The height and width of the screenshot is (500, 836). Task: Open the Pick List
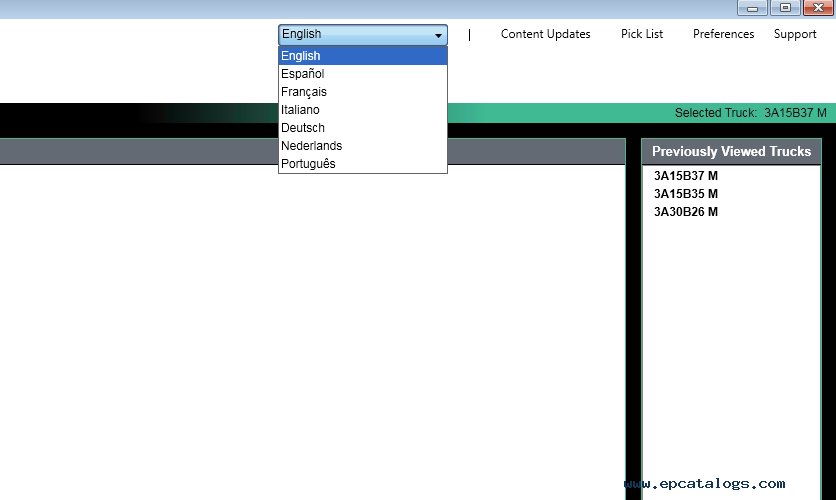tap(641, 34)
